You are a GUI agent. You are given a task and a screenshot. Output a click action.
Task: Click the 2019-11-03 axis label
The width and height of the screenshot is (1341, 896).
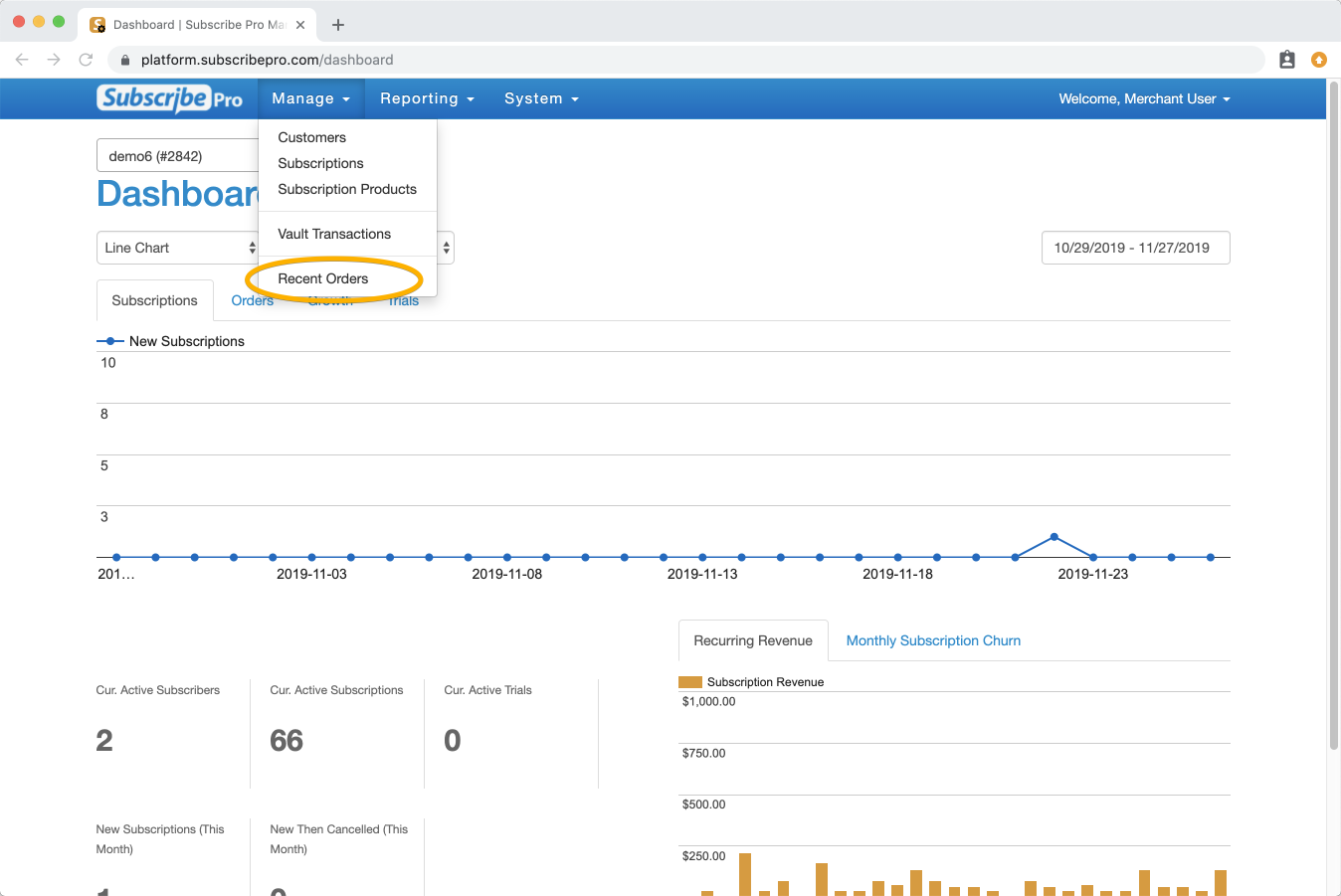(311, 574)
